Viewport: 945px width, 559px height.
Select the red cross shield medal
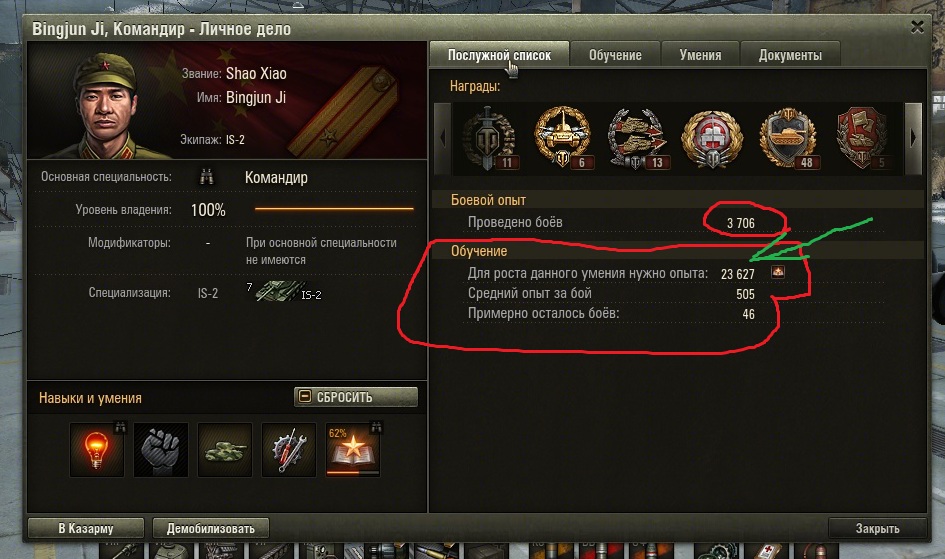pyautogui.click(x=712, y=139)
